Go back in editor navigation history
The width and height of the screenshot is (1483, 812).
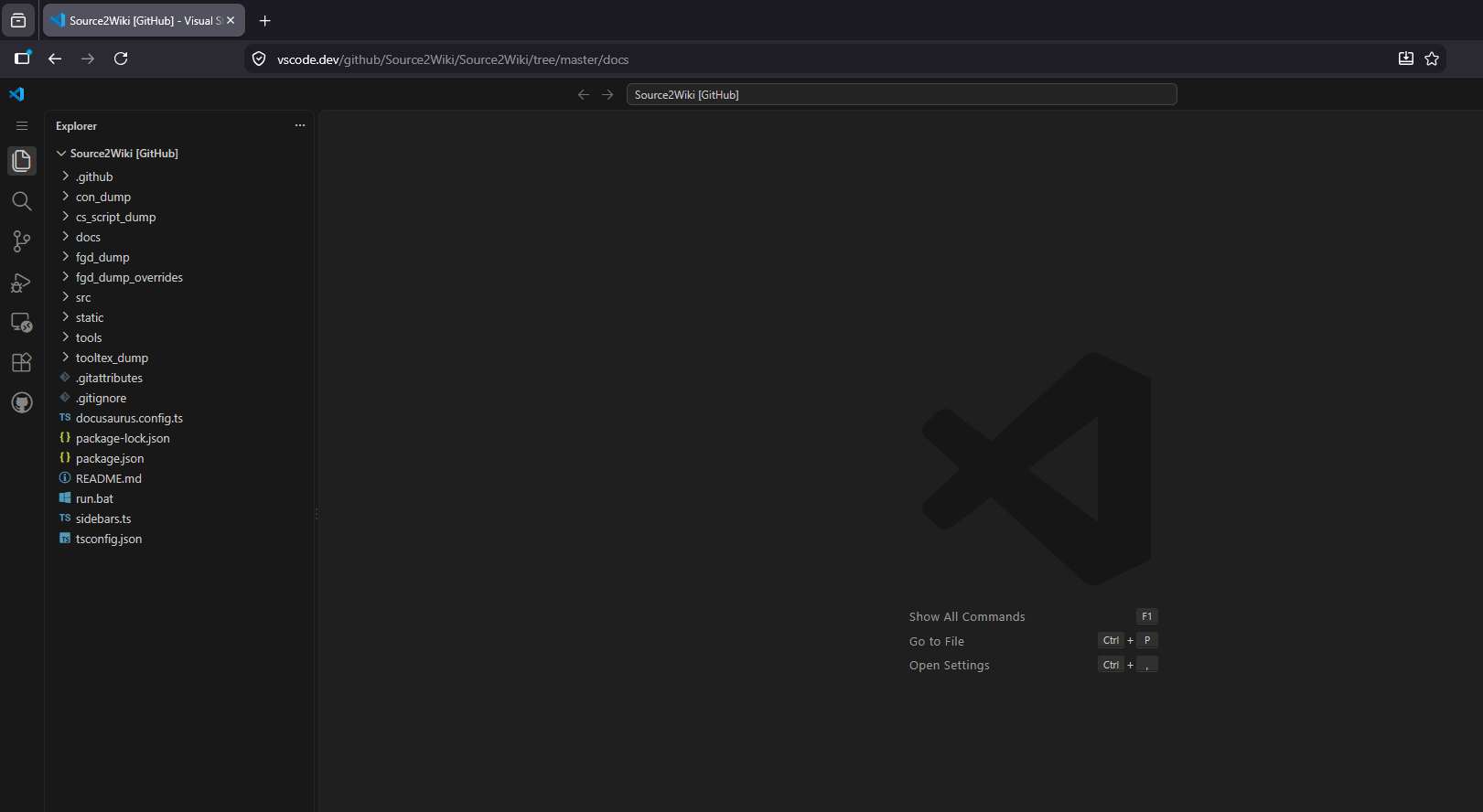coord(584,94)
